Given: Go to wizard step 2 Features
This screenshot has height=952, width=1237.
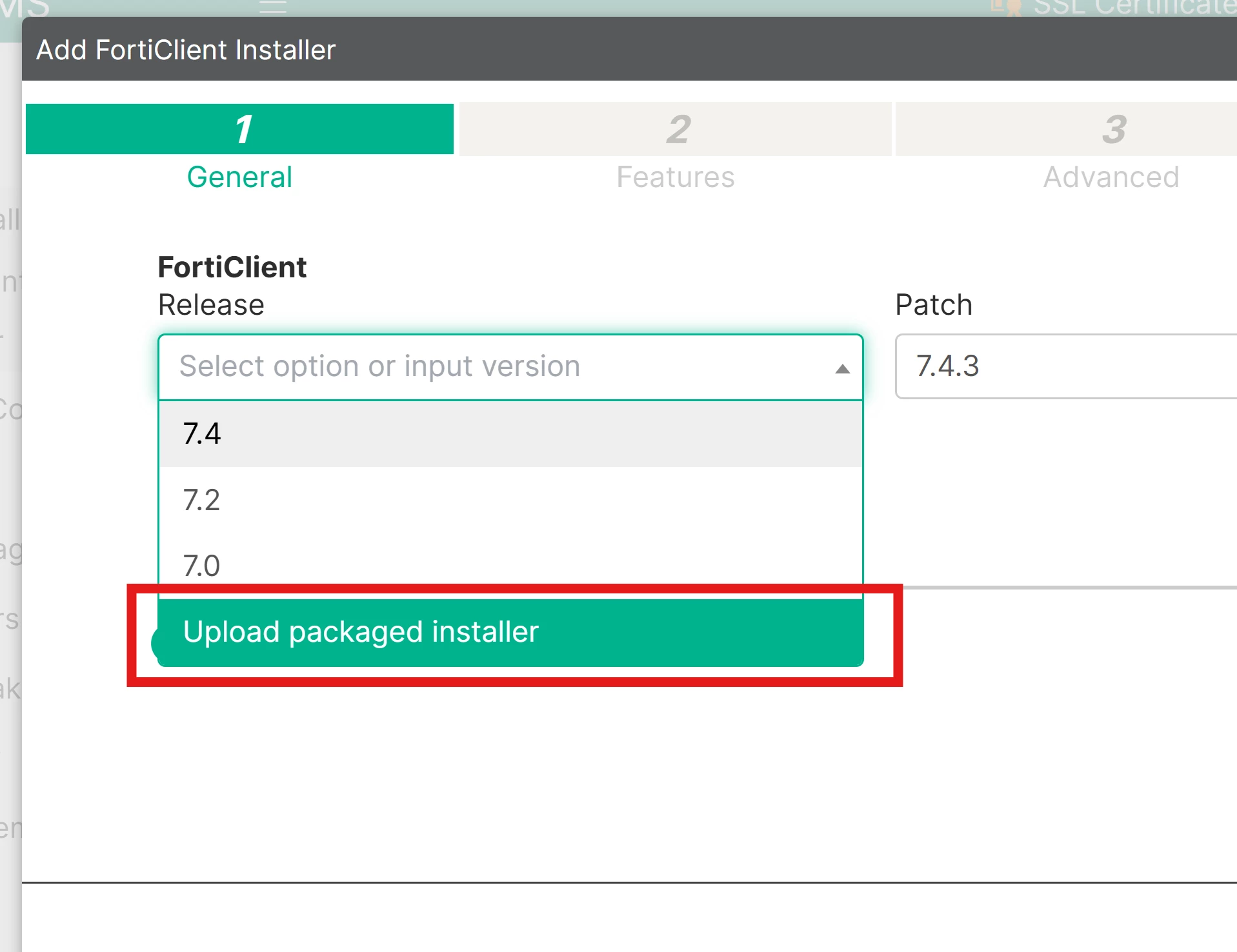Looking at the screenshot, I should (676, 129).
